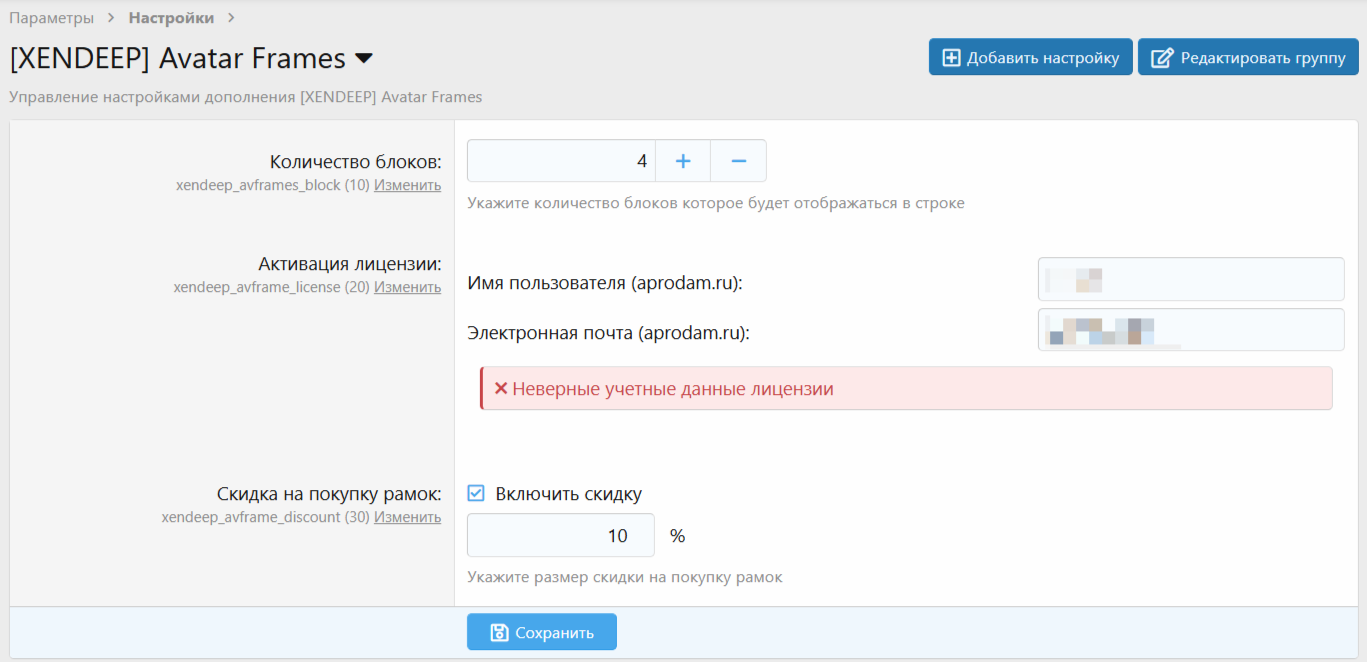This screenshot has width=1367, height=662.
Task: Click the pencil icon in Редактировать группу
Action: coord(1162,58)
